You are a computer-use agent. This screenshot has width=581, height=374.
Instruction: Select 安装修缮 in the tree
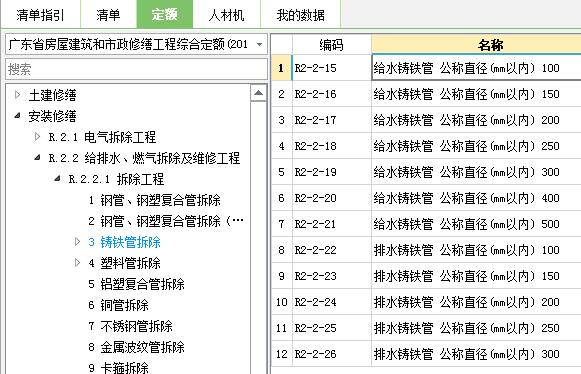point(52,116)
